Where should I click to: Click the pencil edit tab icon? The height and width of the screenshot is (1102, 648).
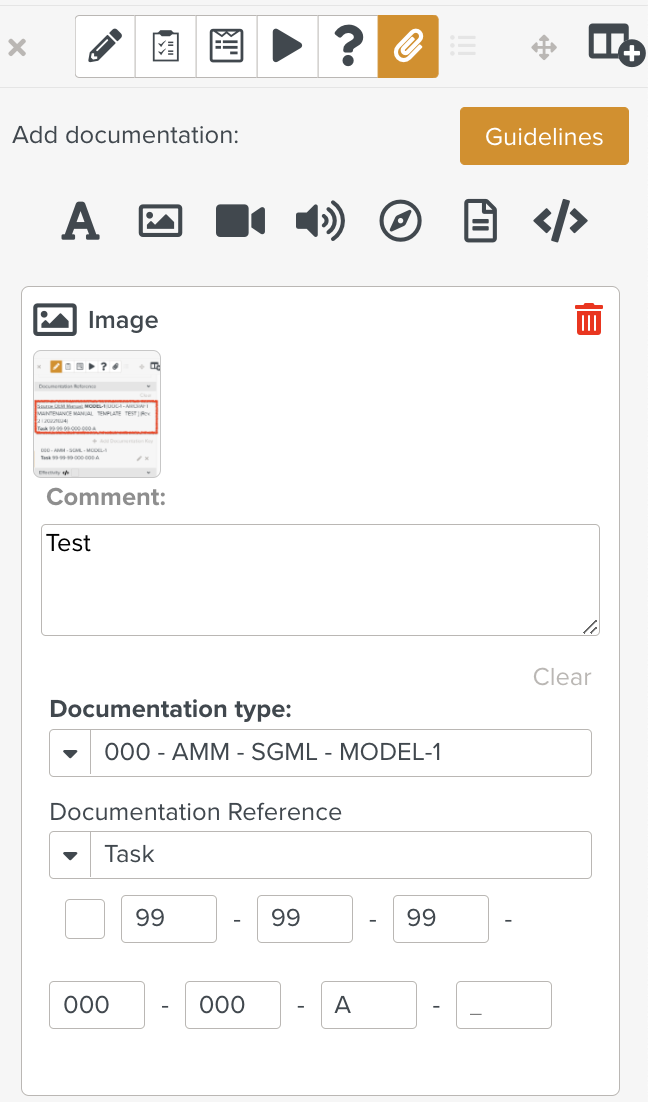pyautogui.click(x=105, y=46)
